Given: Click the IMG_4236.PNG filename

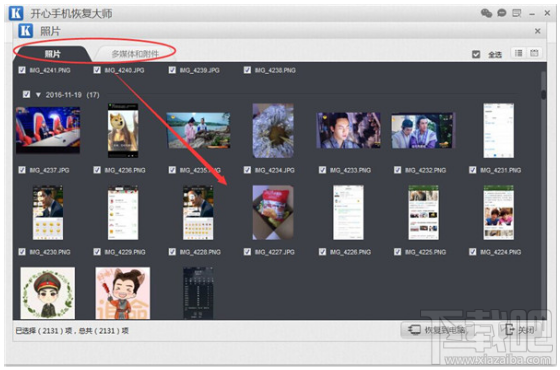Looking at the screenshot, I should 125,170.
